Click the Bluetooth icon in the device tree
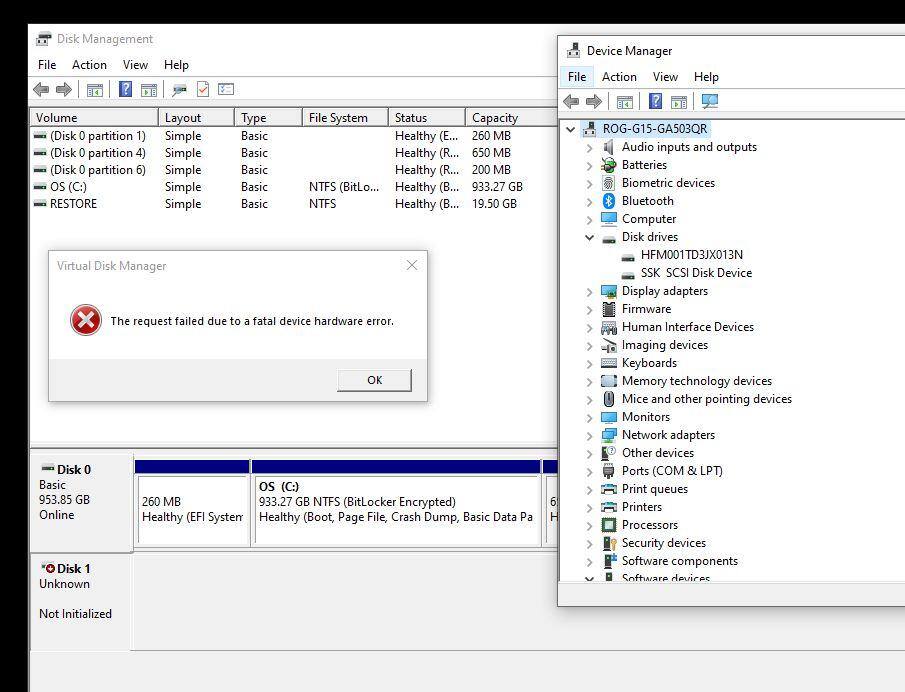This screenshot has height=692, width=905. 609,201
